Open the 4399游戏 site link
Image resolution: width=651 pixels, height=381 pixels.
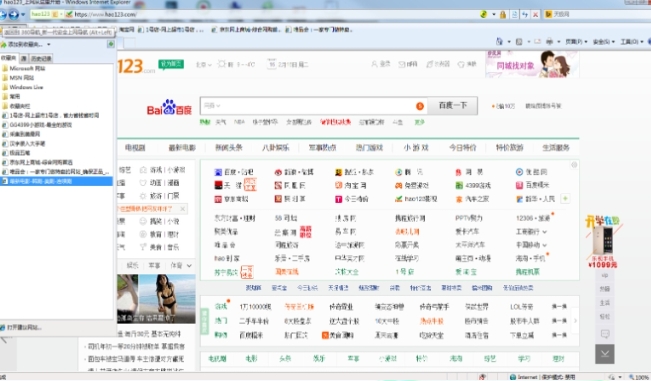tap(473, 186)
